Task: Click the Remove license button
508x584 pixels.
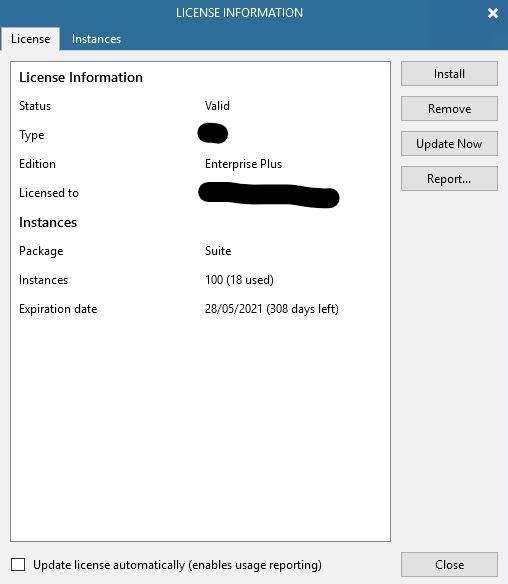Action: pos(449,109)
